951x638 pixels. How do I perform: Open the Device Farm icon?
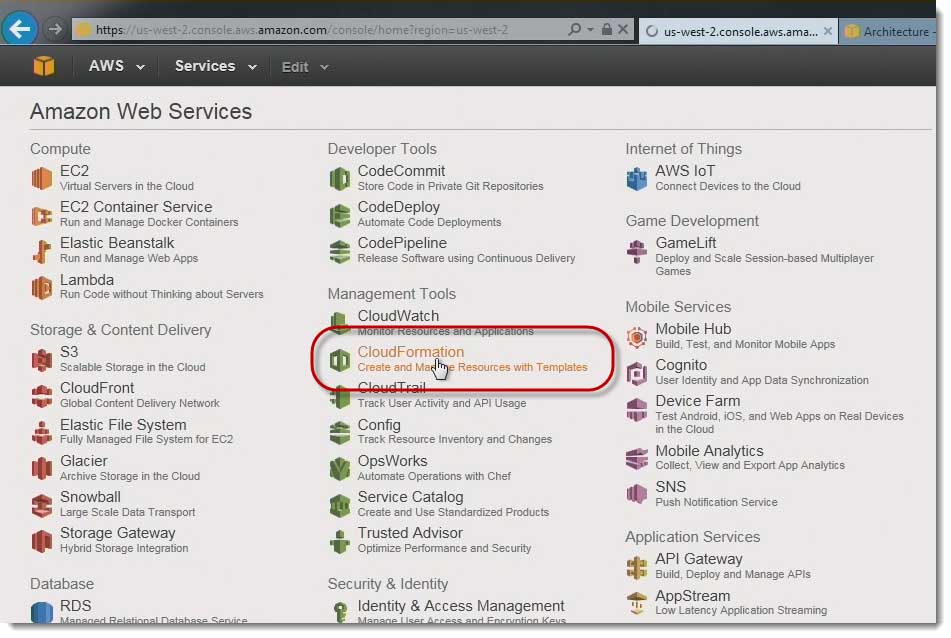tap(637, 410)
